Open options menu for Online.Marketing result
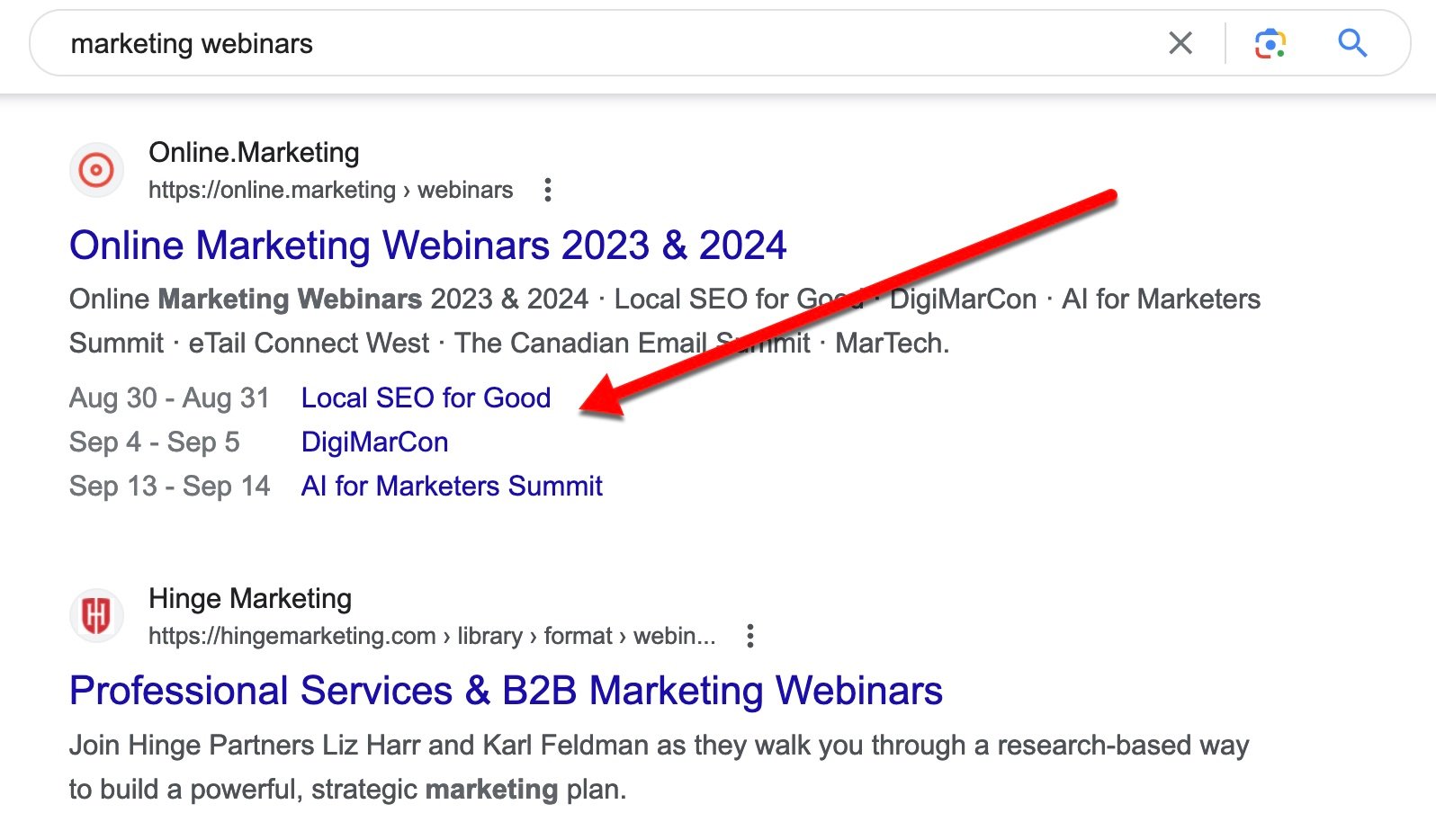Image resolution: width=1436 pixels, height=840 pixels. 547,190
